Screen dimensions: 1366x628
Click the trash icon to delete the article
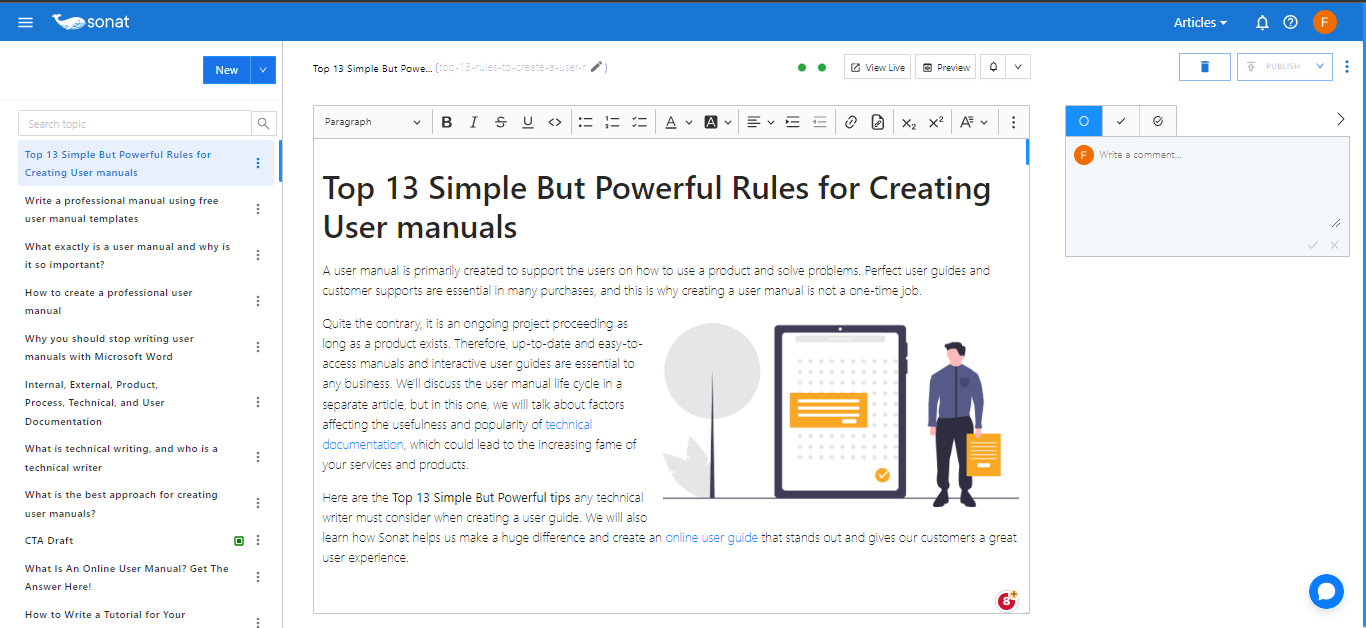(x=1204, y=66)
